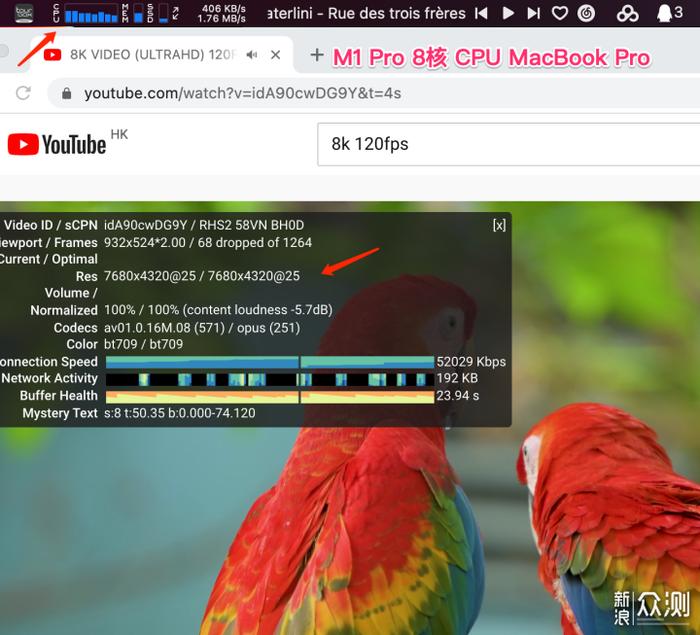Go to the YouTube home logo
Viewport: 700px width, 635px height.
click(x=57, y=144)
